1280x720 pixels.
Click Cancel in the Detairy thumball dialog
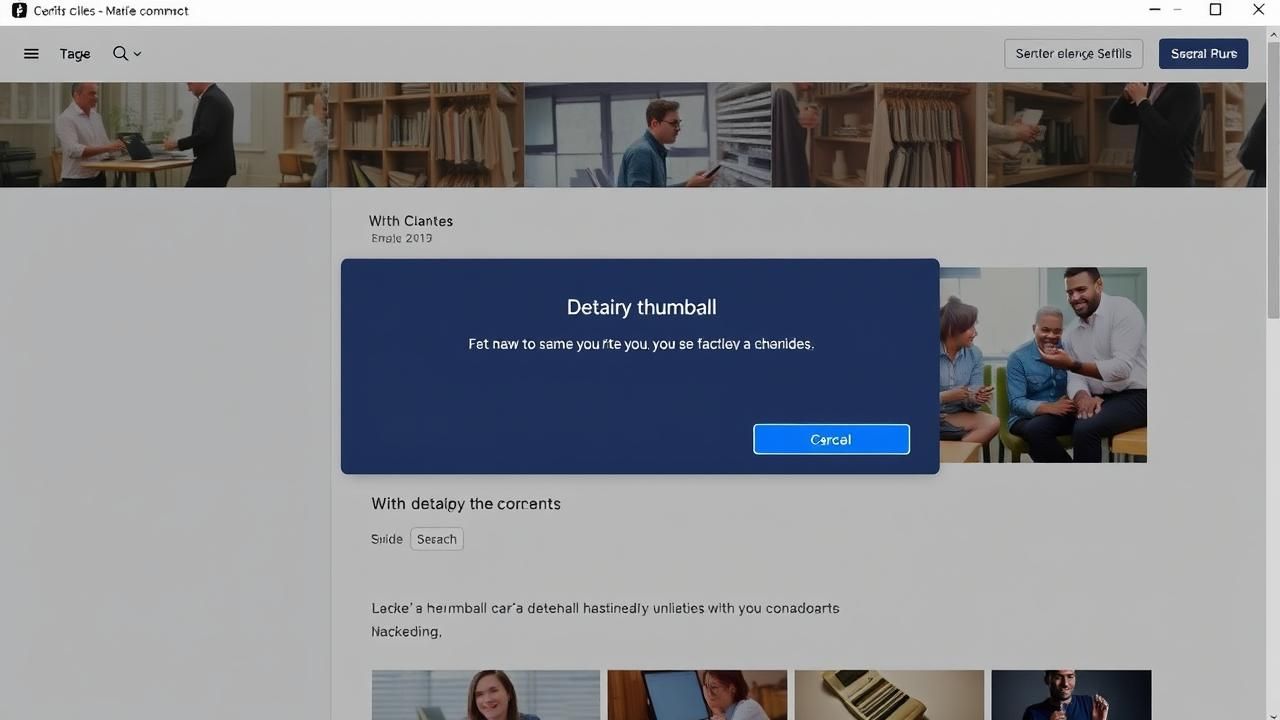(831, 439)
